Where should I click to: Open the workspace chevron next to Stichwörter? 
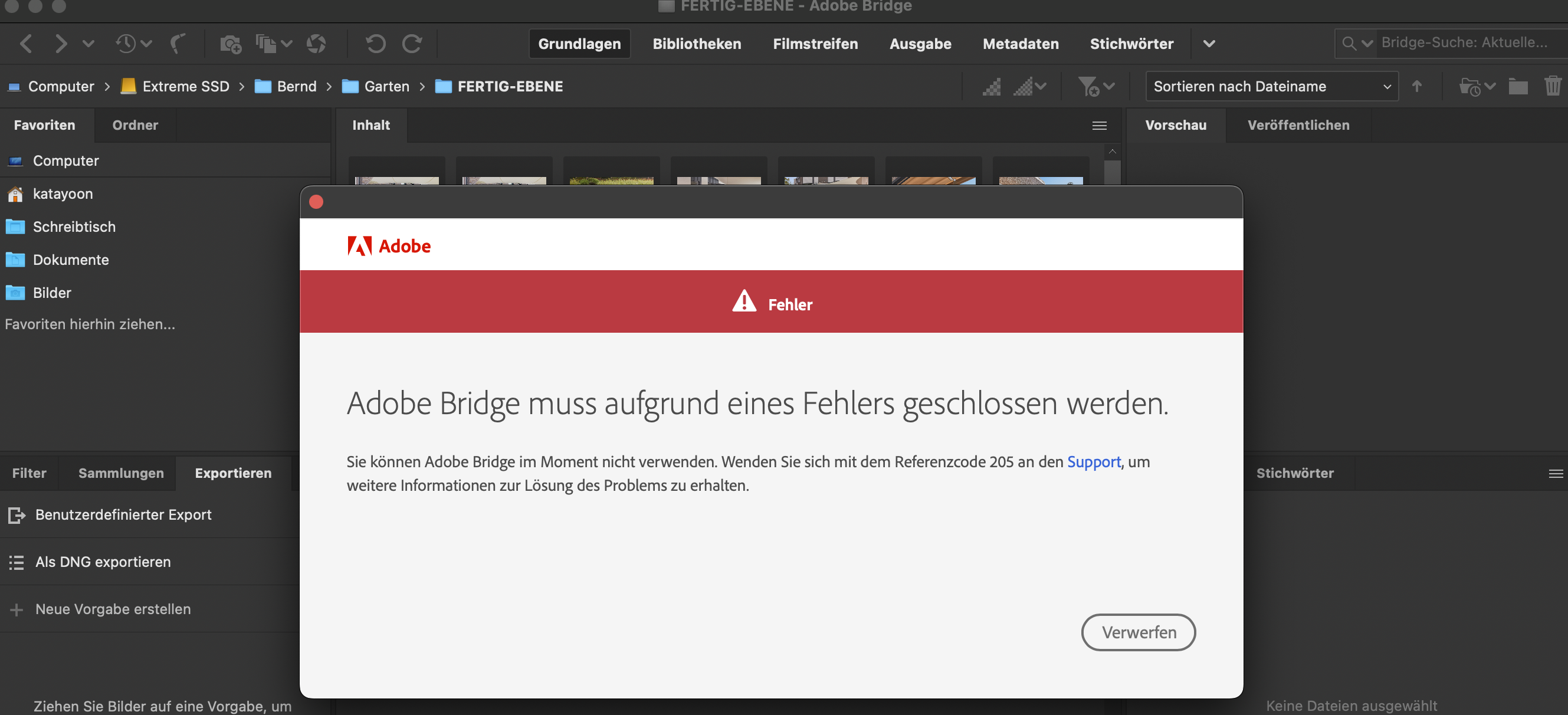(1209, 43)
